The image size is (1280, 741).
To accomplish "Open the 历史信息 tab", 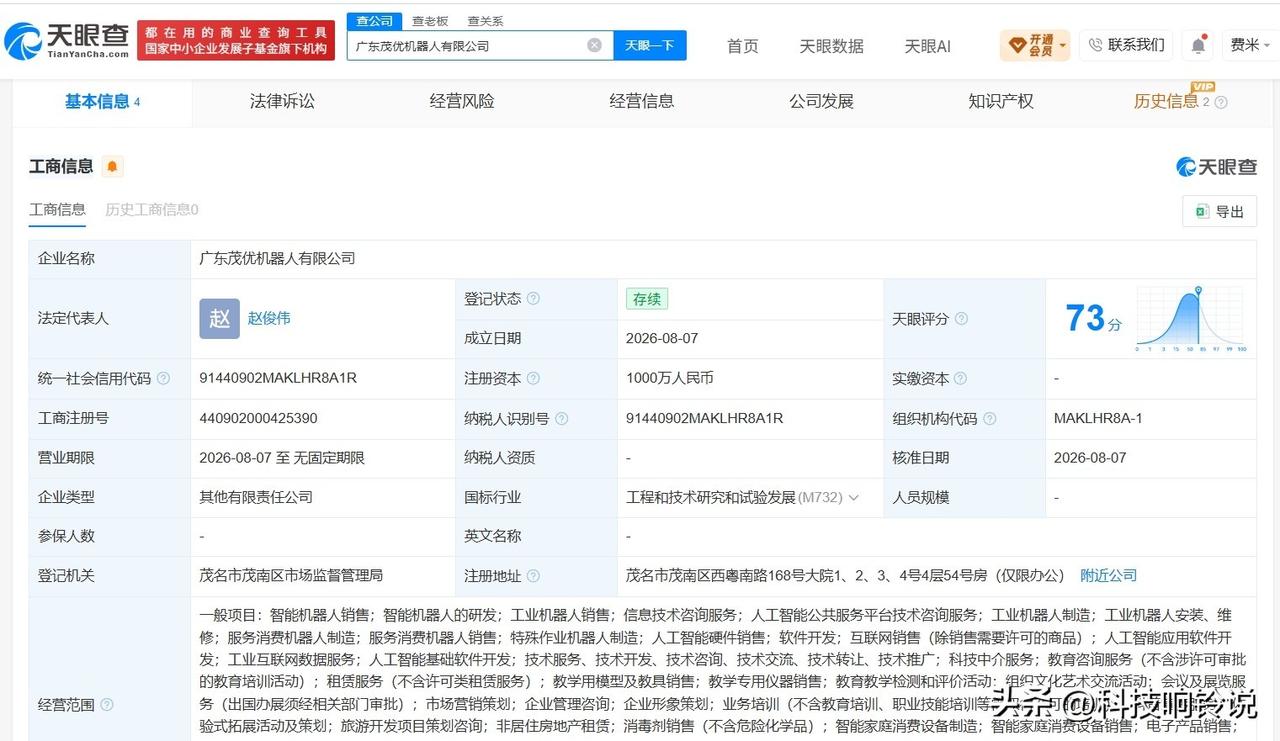I will tap(1166, 101).
